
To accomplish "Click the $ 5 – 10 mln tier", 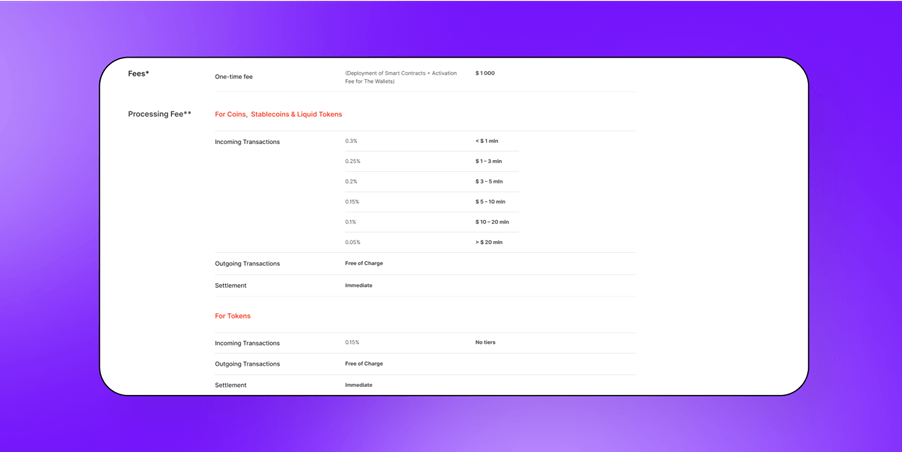I will coord(490,202).
